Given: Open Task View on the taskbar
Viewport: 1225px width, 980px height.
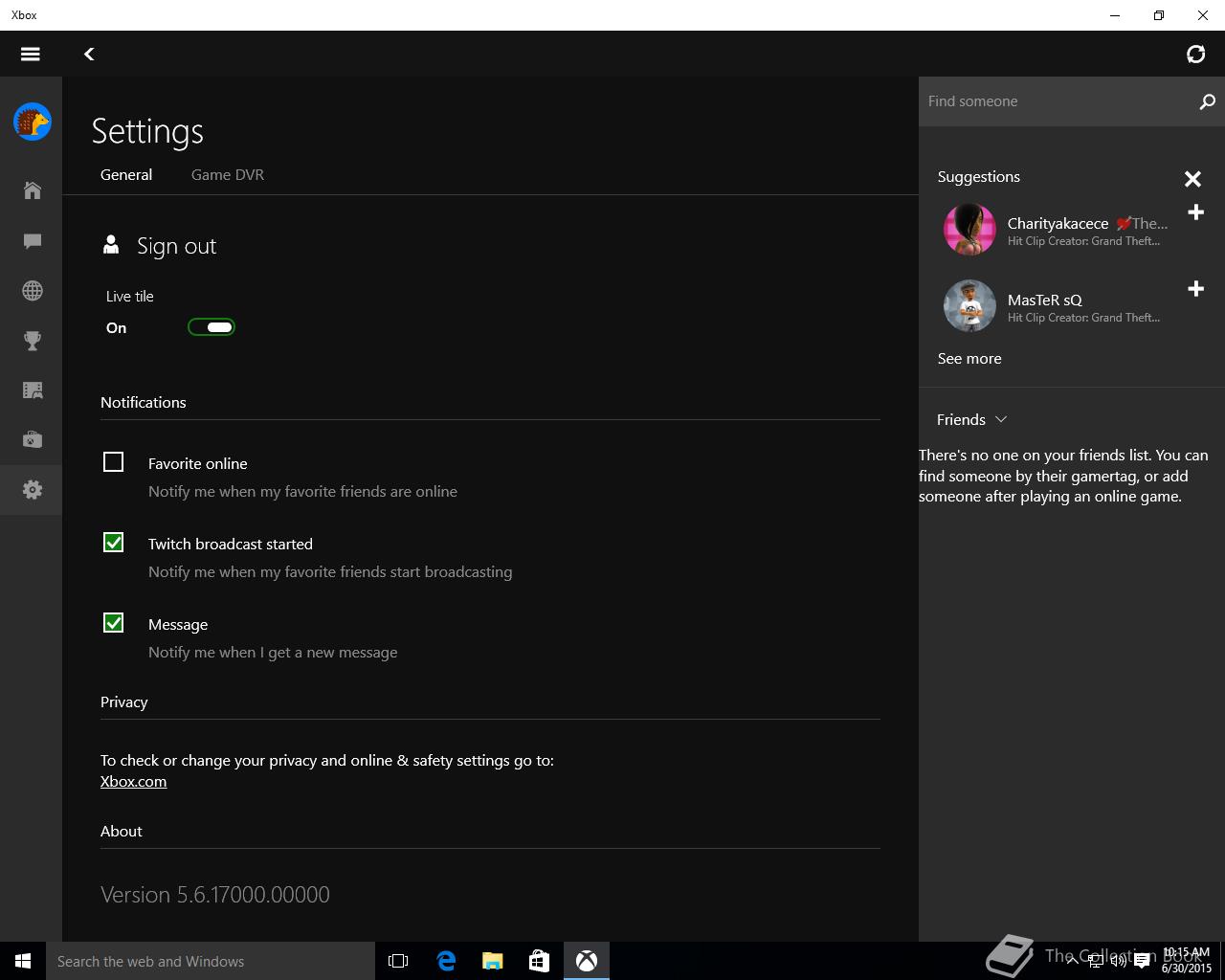Looking at the screenshot, I should pyautogui.click(x=398, y=961).
